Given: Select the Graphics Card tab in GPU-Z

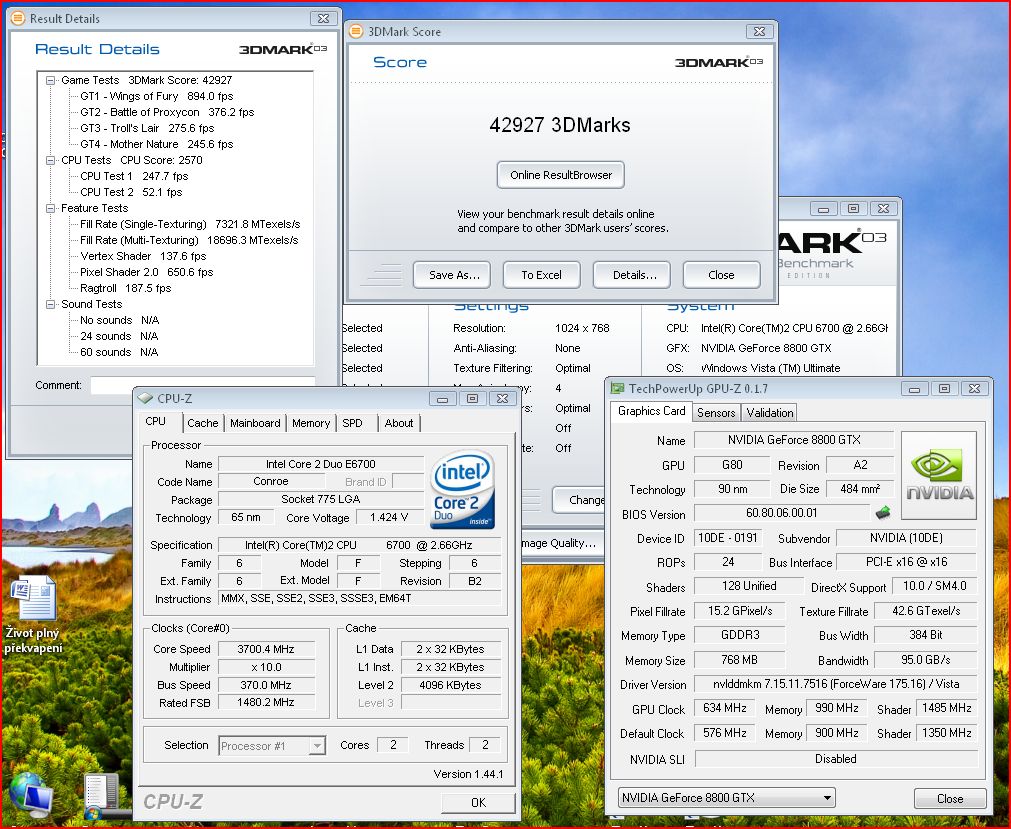Looking at the screenshot, I should coord(651,411).
